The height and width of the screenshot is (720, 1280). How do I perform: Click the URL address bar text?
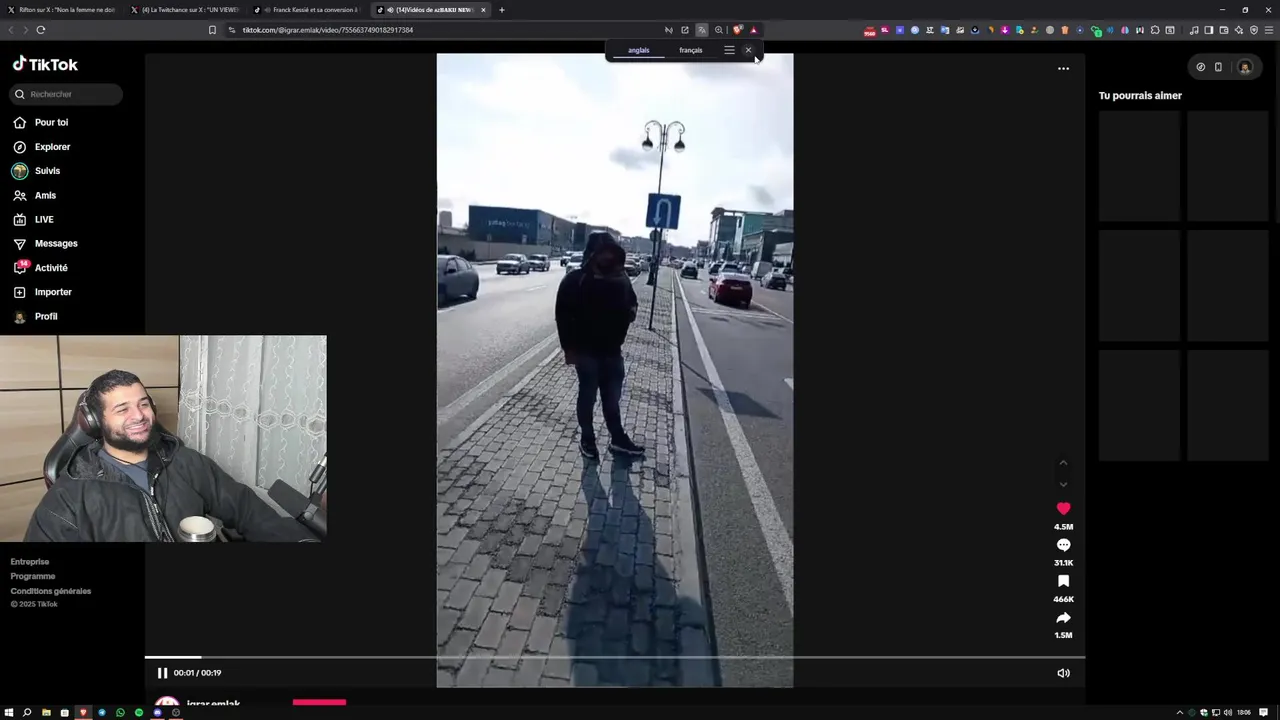pos(328,30)
